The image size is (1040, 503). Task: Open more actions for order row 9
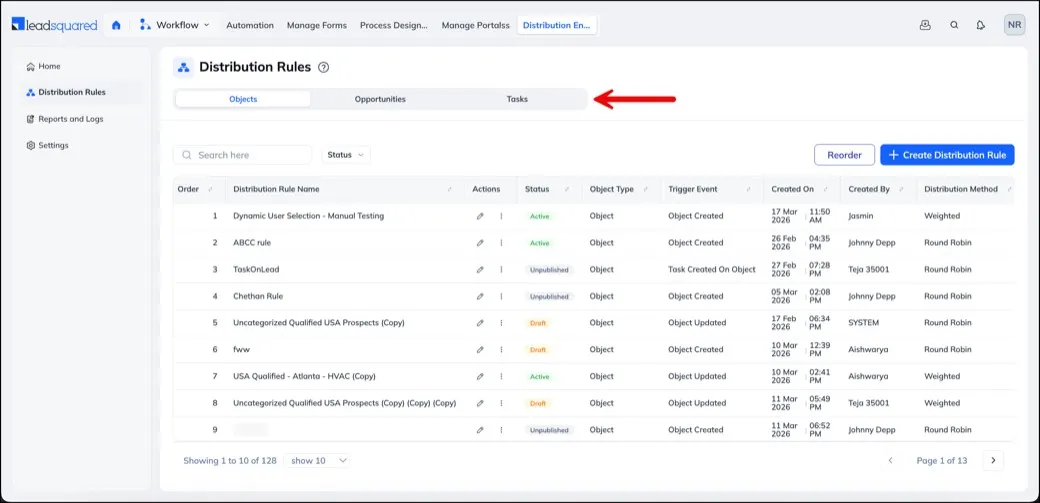click(x=501, y=430)
